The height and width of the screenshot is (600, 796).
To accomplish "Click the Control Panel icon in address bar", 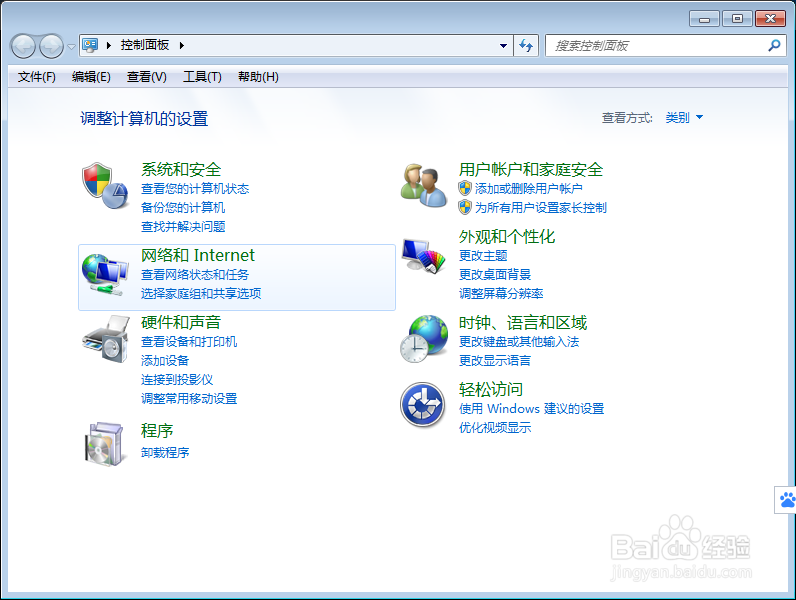I will (90, 45).
